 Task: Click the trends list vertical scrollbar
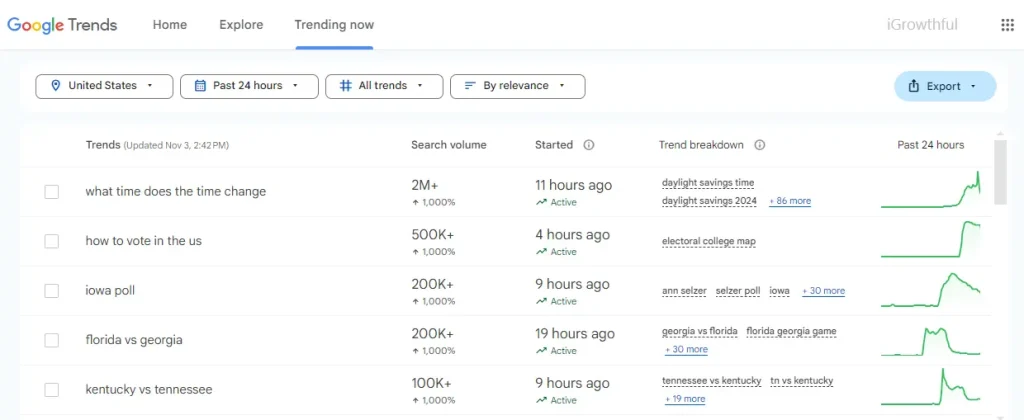(x=1000, y=172)
